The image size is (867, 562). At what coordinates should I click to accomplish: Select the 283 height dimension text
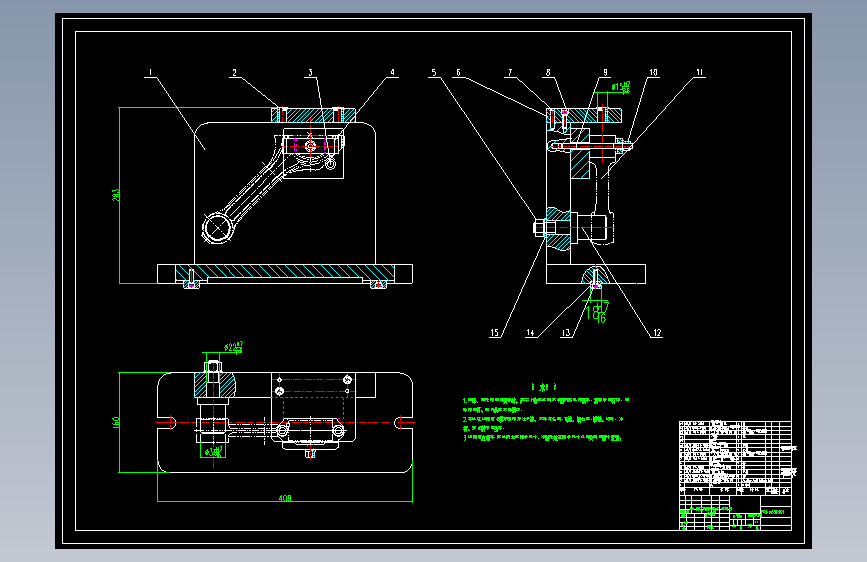coord(116,195)
